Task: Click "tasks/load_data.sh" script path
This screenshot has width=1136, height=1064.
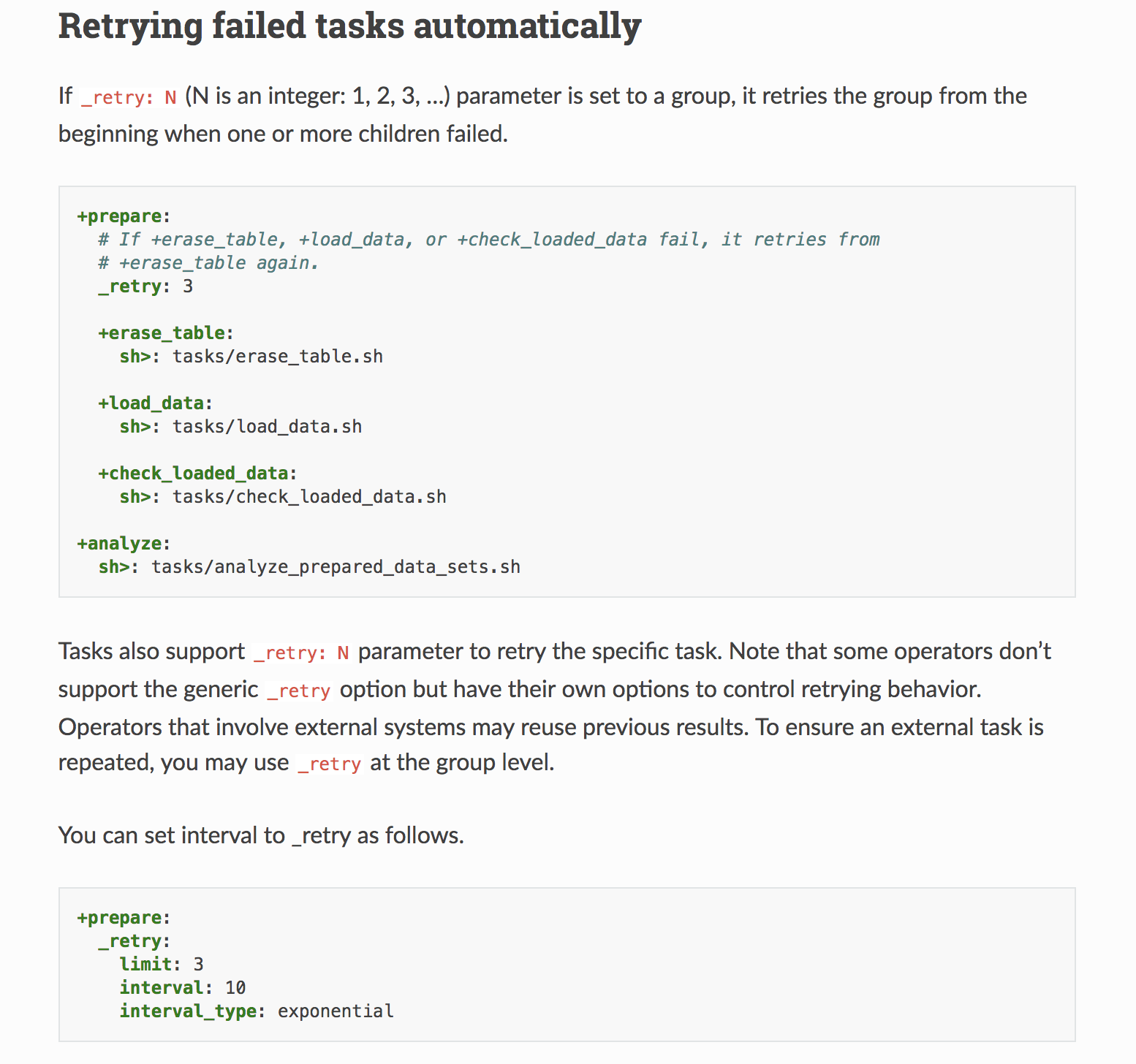Action: pos(267,427)
